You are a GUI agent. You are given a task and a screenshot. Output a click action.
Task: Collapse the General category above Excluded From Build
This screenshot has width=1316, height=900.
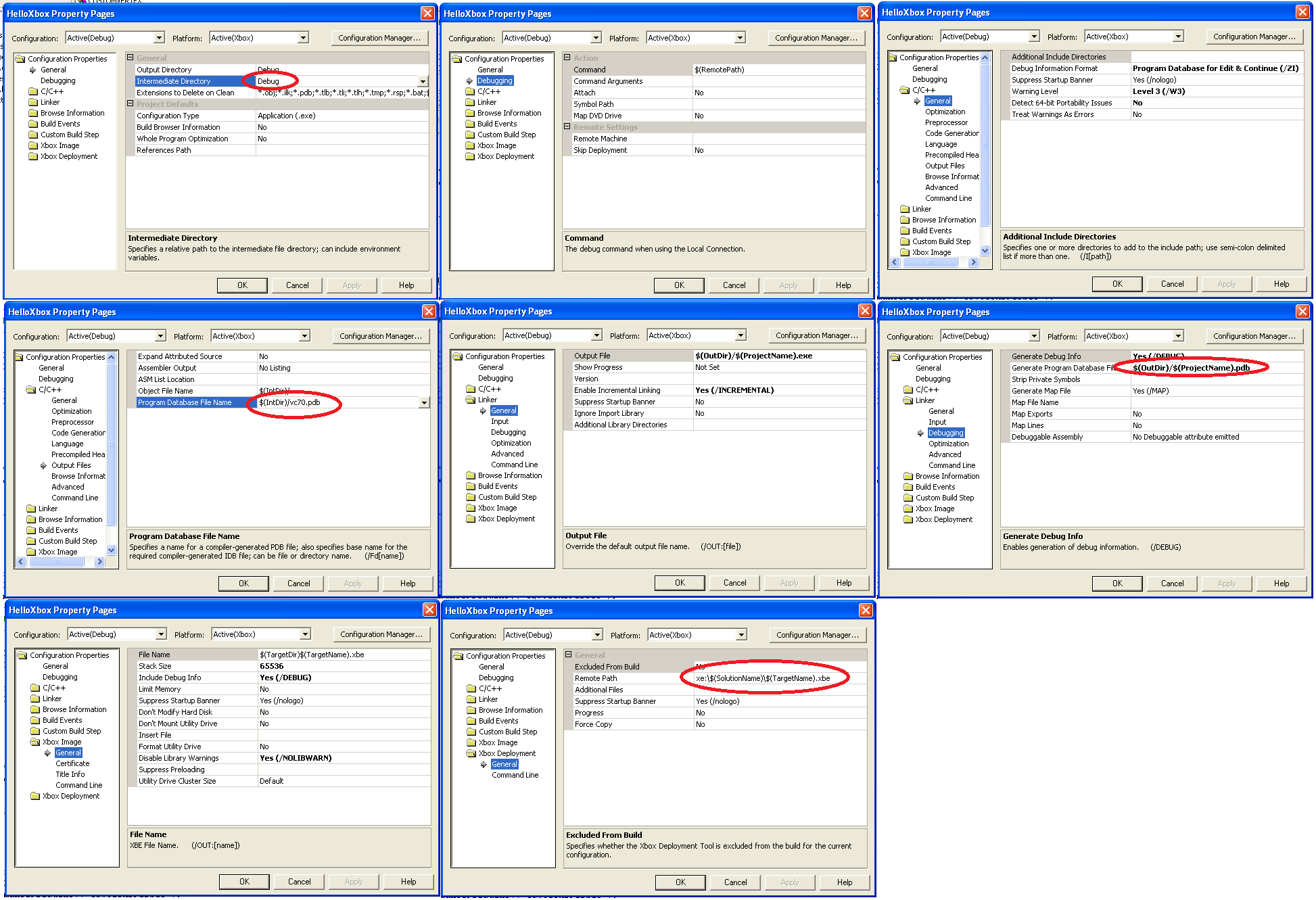click(569, 655)
